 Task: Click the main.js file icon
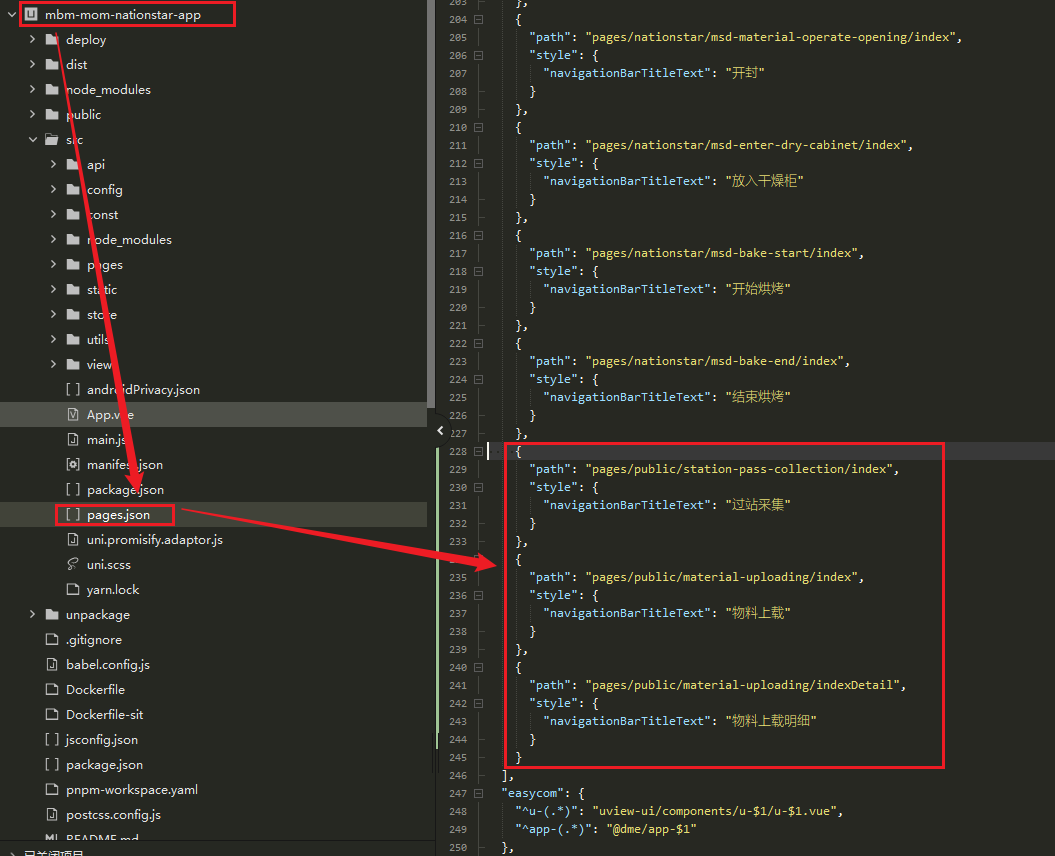click(72, 440)
